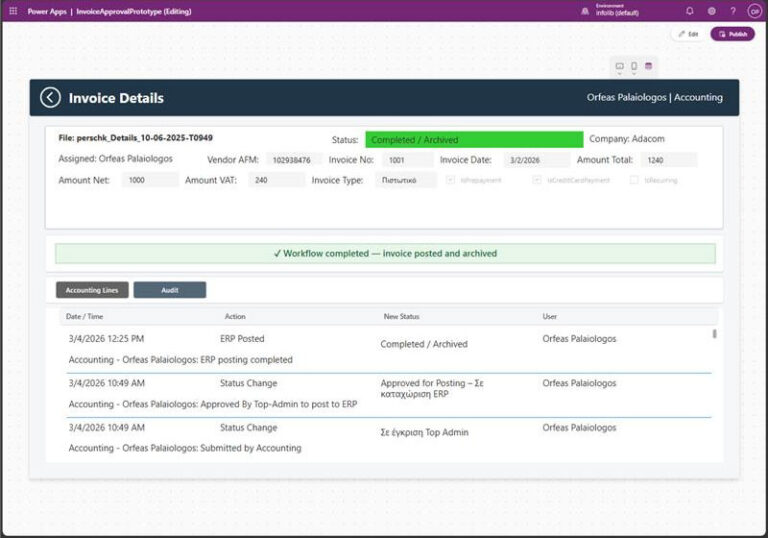Click the Action column header

[235, 317]
